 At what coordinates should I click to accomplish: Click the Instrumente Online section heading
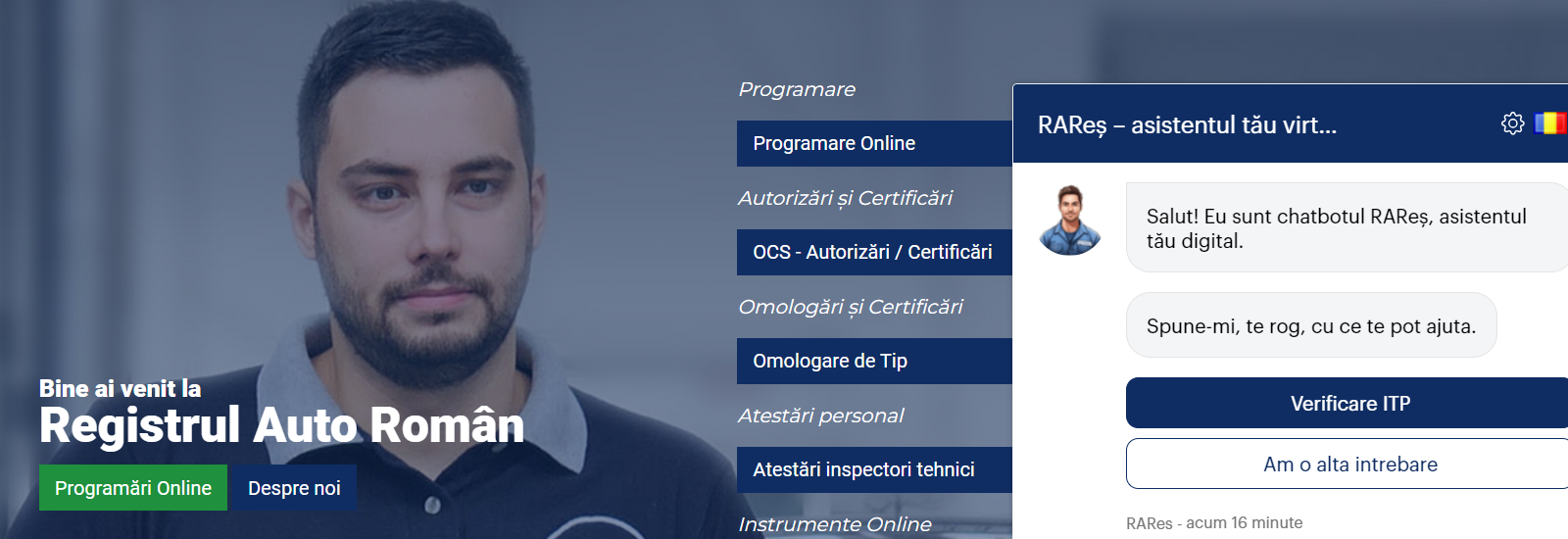(834, 524)
